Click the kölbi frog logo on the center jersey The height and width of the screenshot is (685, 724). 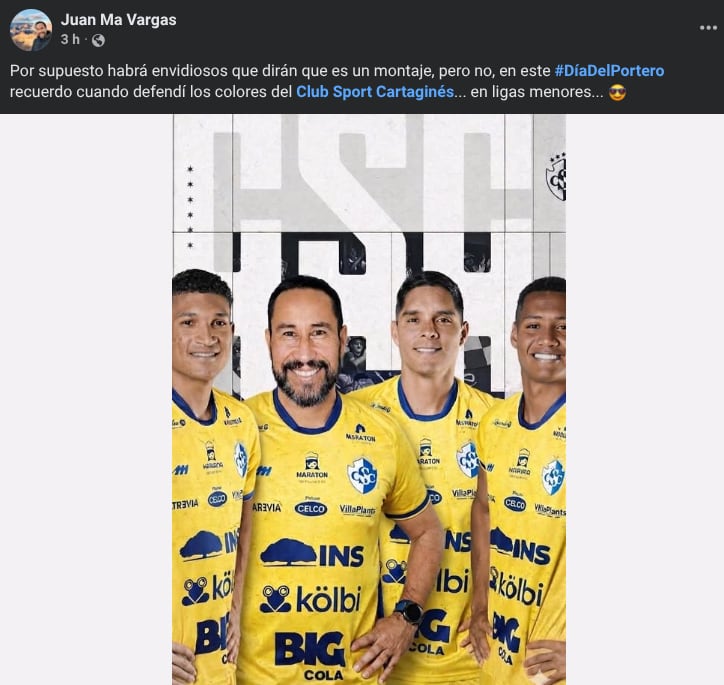click(x=275, y=599)
